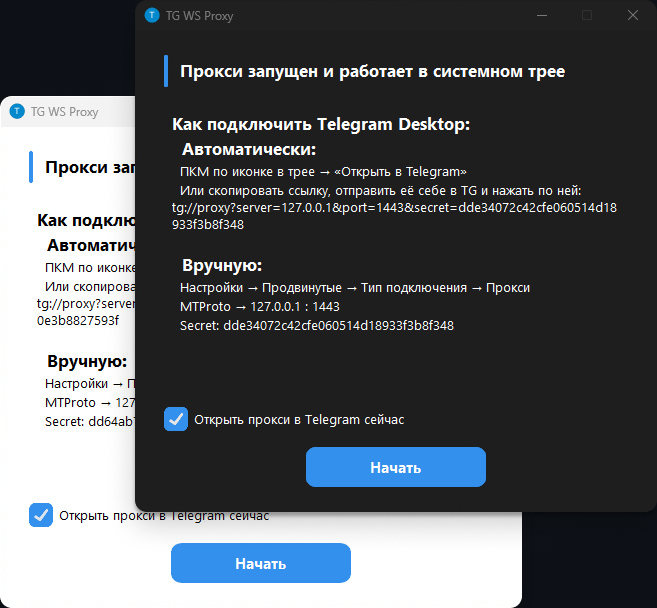Click 'Как подключить Telegram Desktop:' heading
Viewport: 657px width, 608px height.
(x=321, y=124)
